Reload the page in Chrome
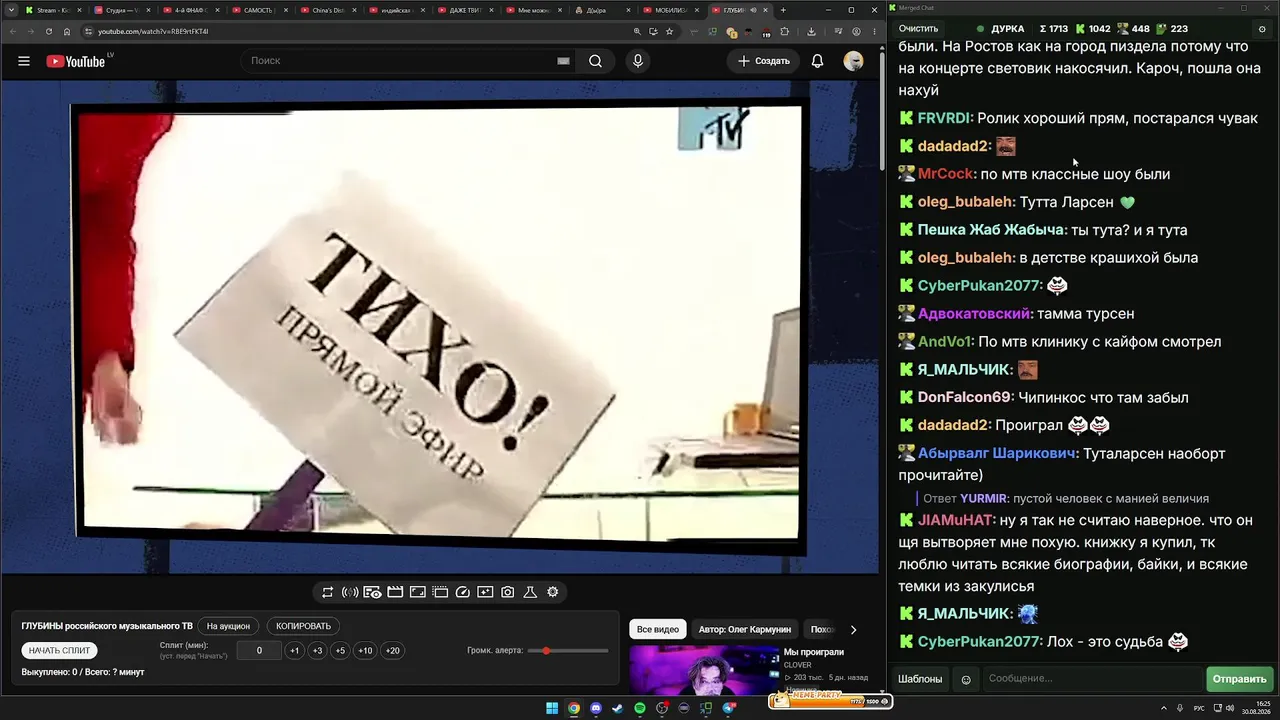 (x=49, y=31)
